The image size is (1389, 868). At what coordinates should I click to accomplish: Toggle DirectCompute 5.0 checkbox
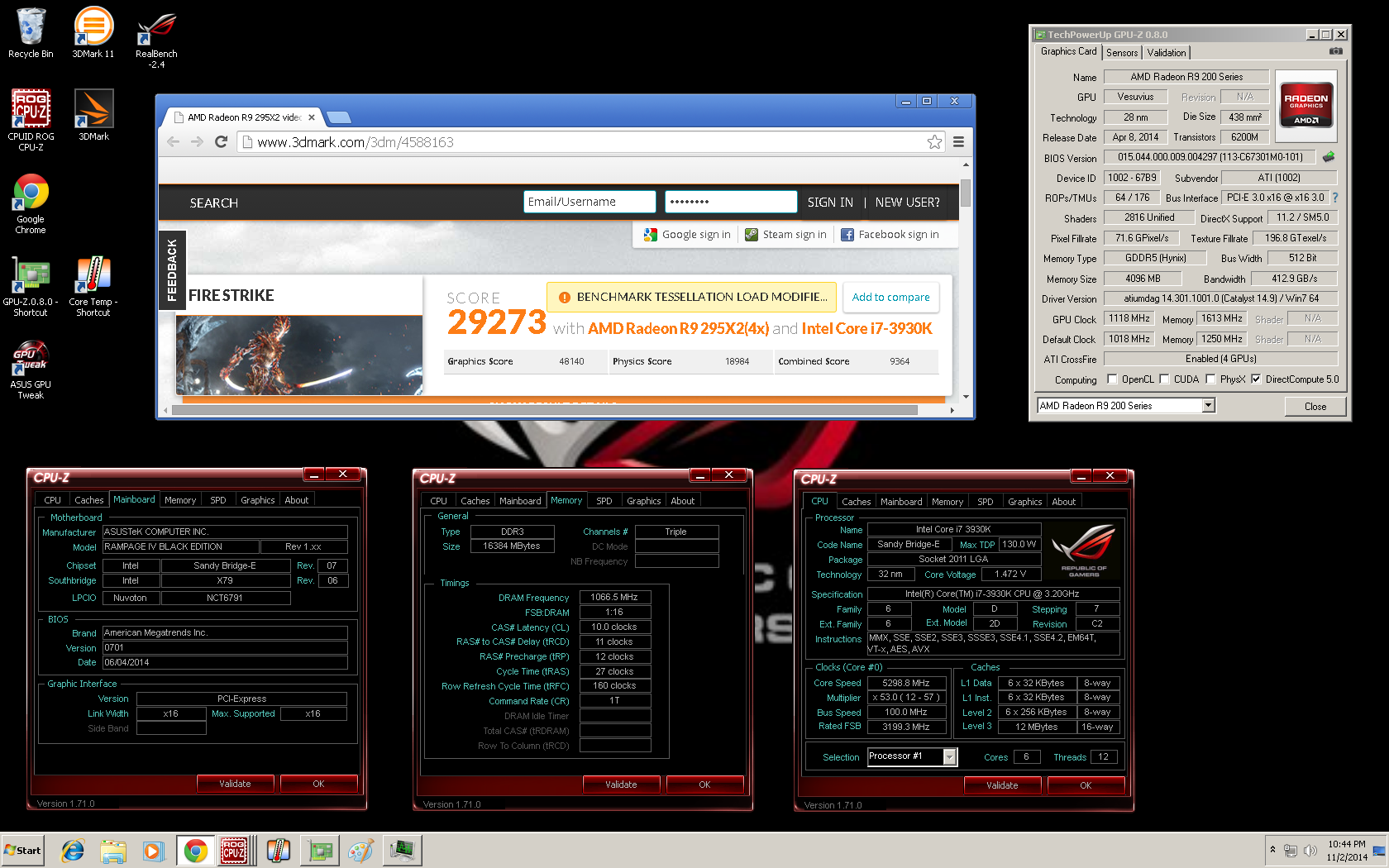(1256, 379)
